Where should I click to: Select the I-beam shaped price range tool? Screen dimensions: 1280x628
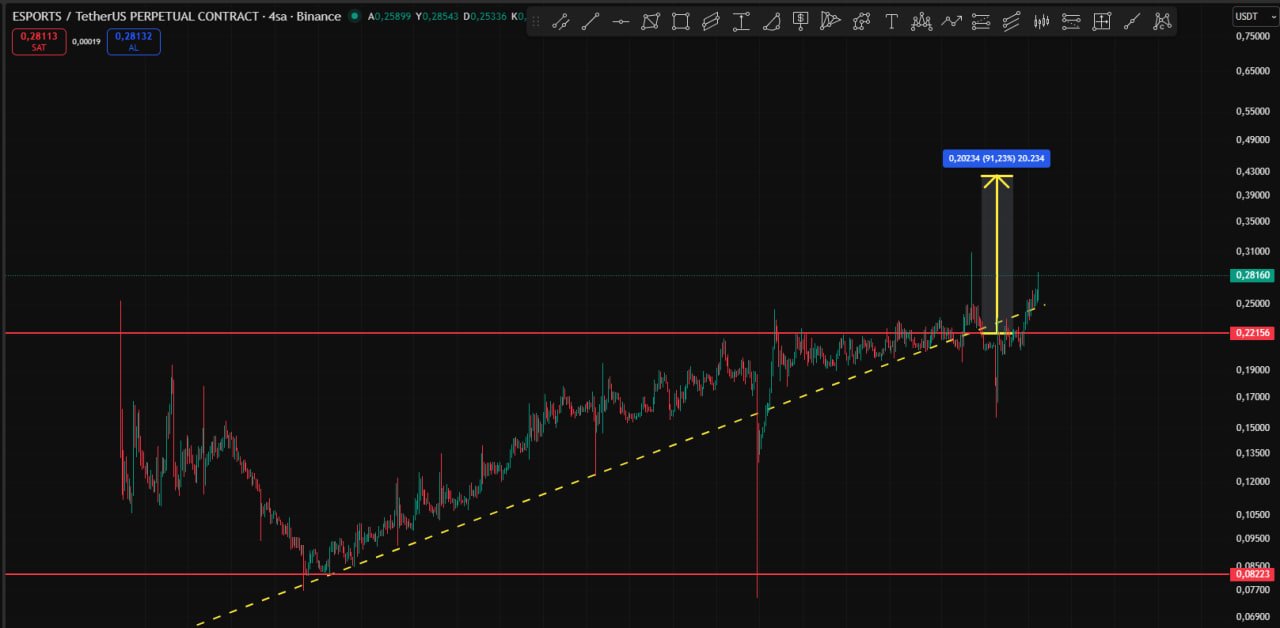coord(741,21)
